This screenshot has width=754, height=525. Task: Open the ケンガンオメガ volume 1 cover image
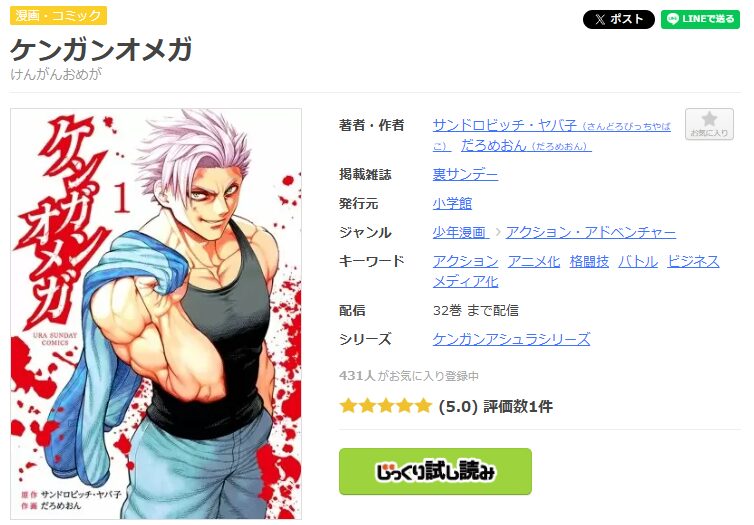pyautogui.click(x=156, y=313)
